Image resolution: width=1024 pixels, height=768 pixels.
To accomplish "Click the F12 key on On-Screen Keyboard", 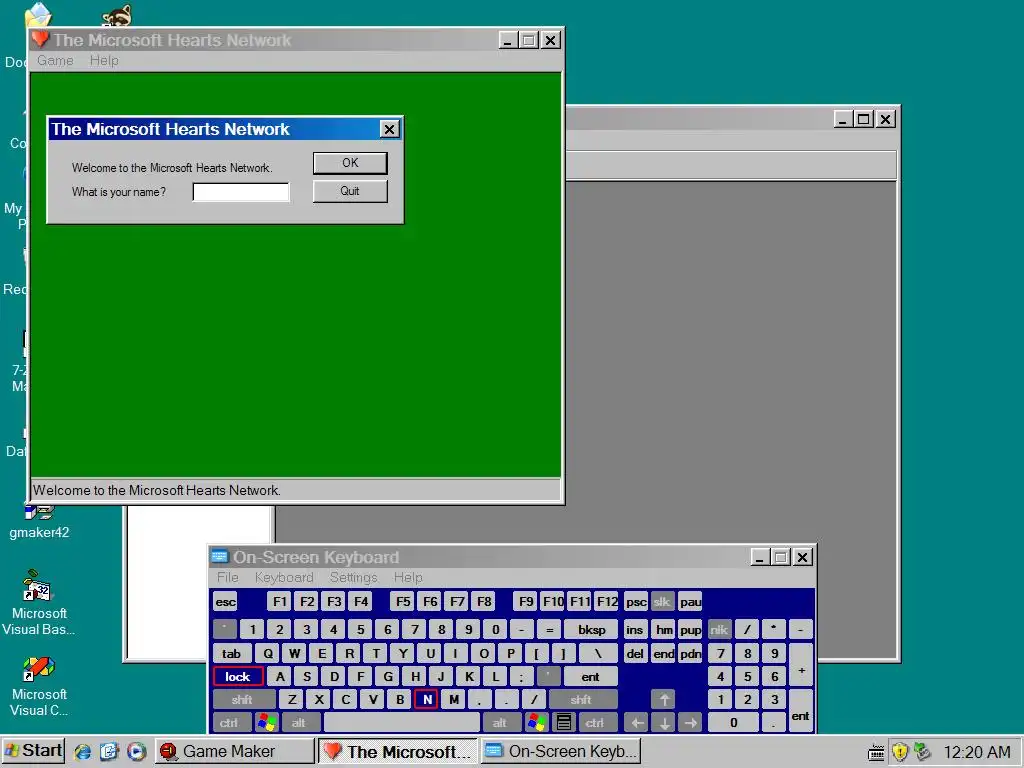I will click(x=607, y=601).
